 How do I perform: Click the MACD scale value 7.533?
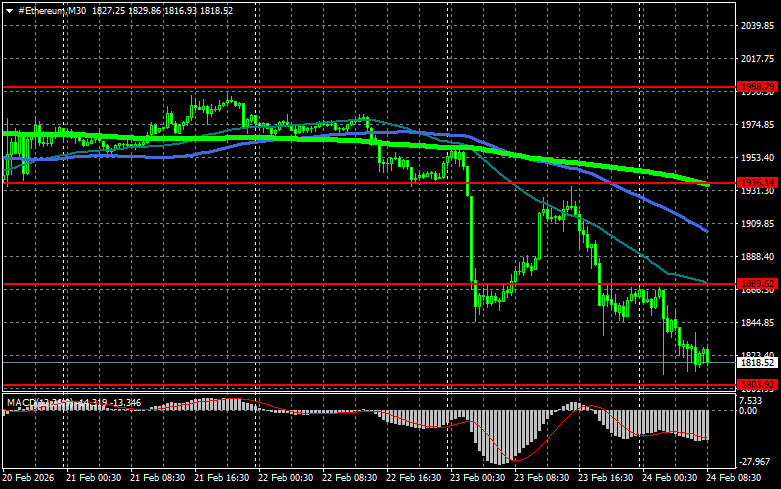pos(750,400)
